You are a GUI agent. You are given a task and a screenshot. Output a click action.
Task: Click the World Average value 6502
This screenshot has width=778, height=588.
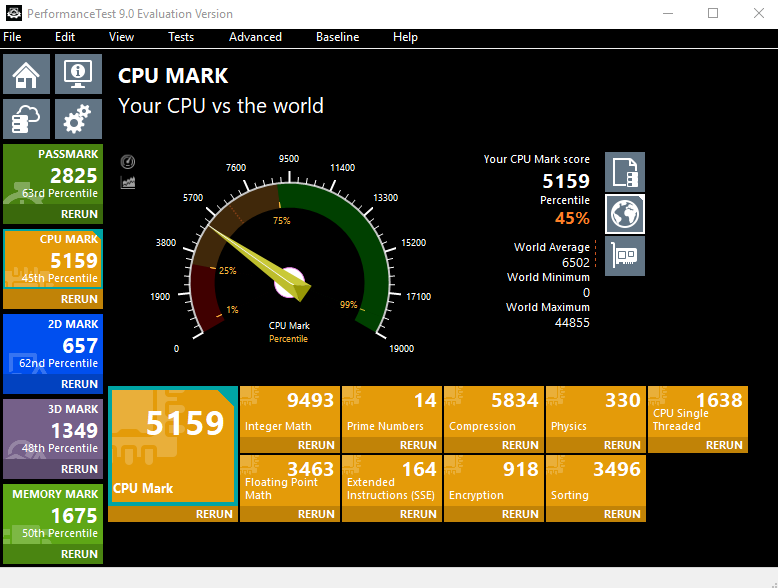pos(576,262)
